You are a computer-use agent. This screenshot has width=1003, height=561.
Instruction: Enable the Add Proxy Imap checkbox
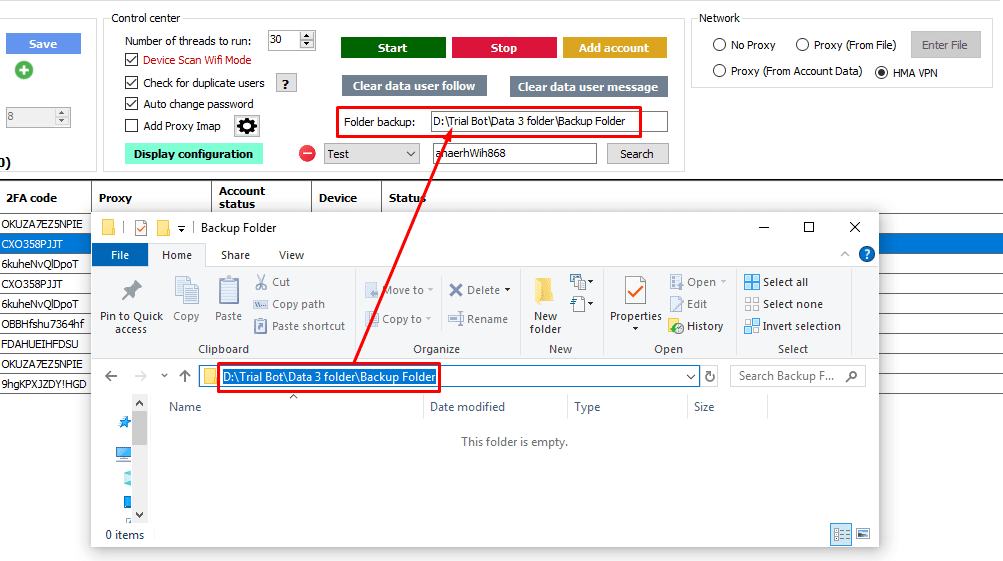[132, 126]
